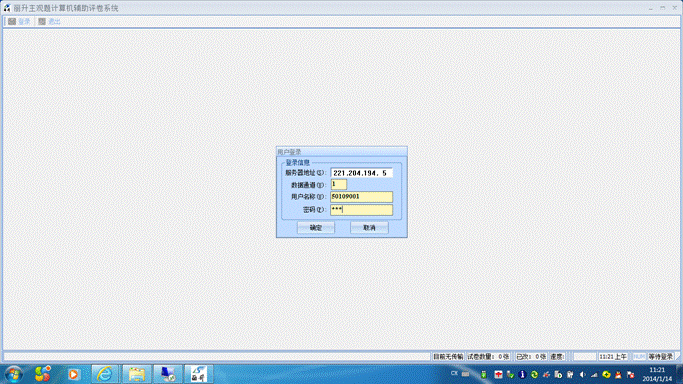Click the volume speaker tray icon
683x384 pixels.
pyautogui.click(x=582, y=374)
